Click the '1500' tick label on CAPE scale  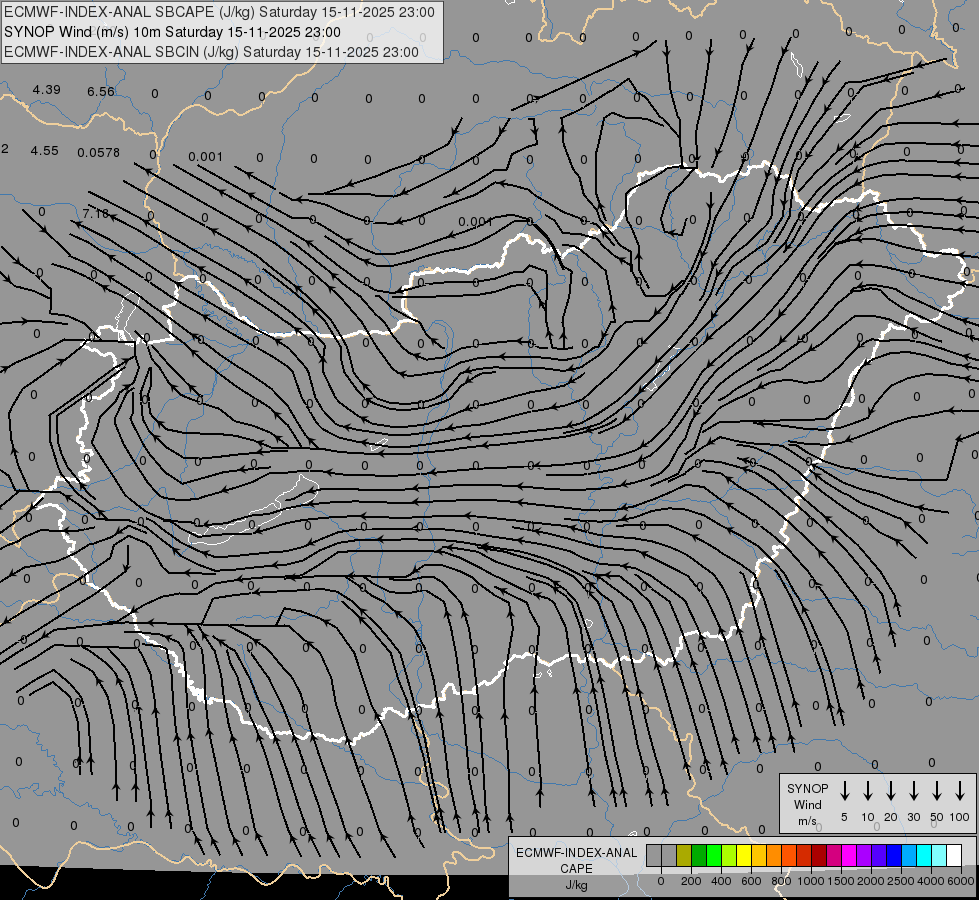840,881
